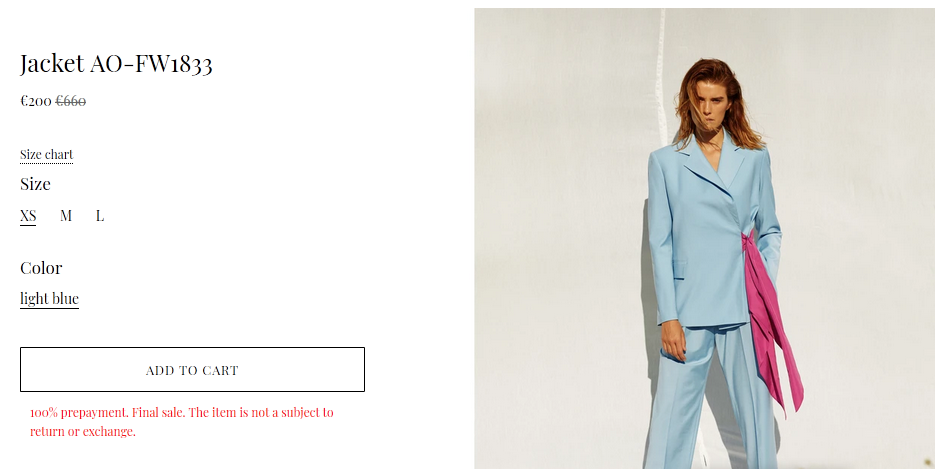Click the Jacket AO-FW1833 title
The width and height of the screenshot is (935, 469).
click(x=116, y=64)
